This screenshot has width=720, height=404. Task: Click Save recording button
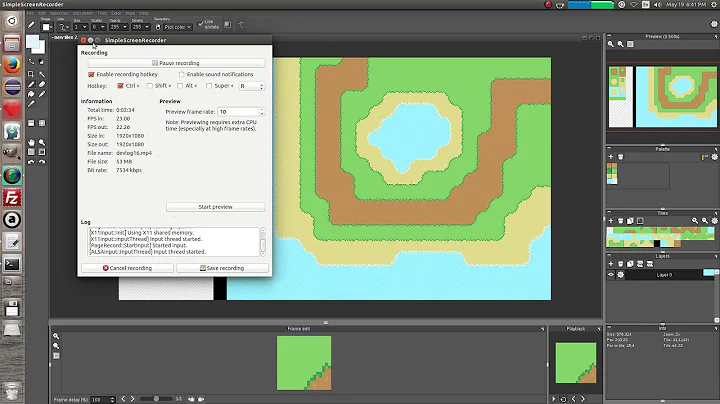click(x=222, y=268)
